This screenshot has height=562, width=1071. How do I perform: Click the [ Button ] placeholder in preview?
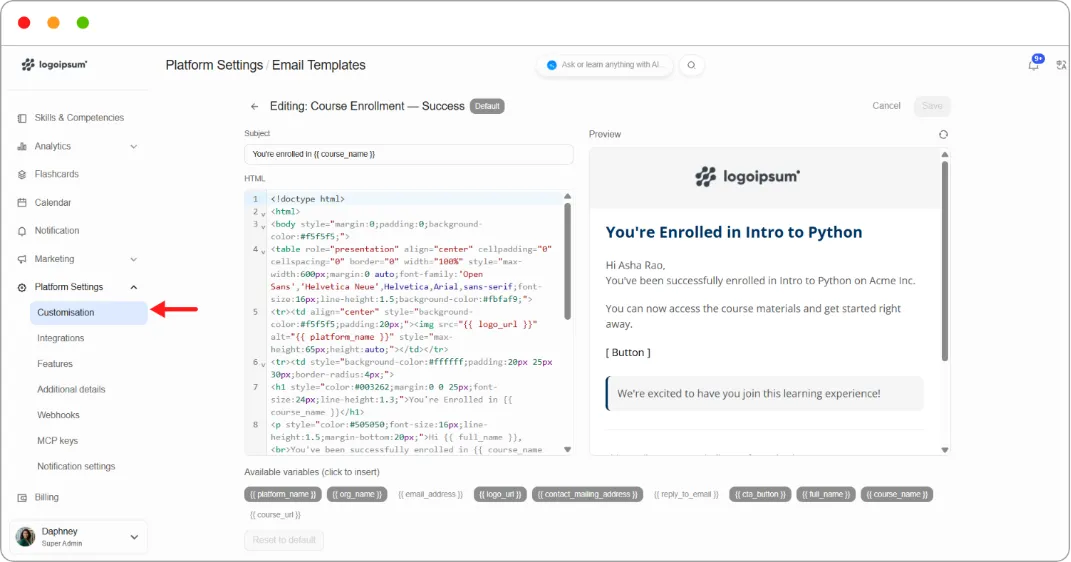pyautogui.click(x=628, y=352)
